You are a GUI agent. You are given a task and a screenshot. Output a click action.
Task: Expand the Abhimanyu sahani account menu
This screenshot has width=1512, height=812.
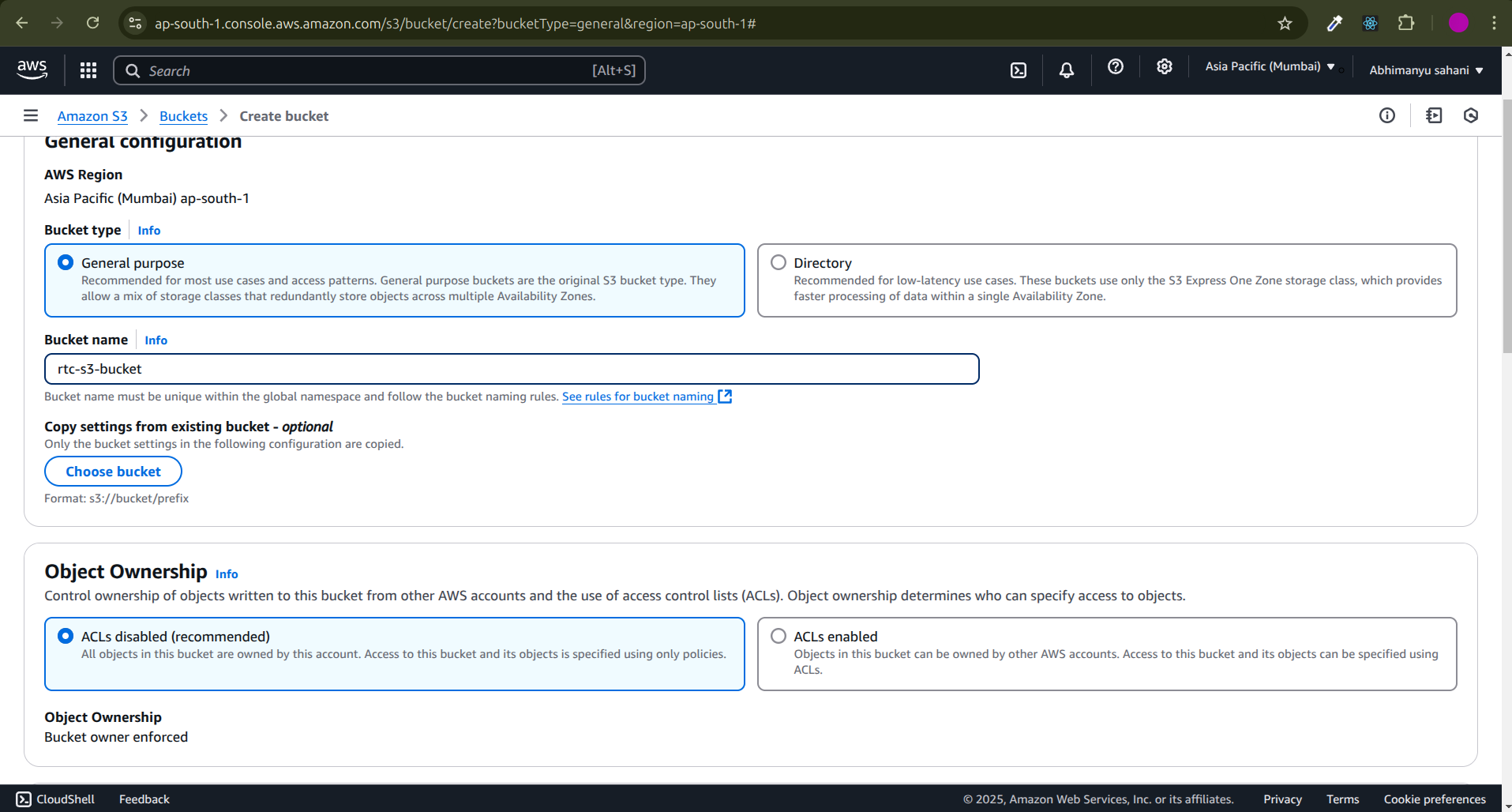click(1426, 70)
